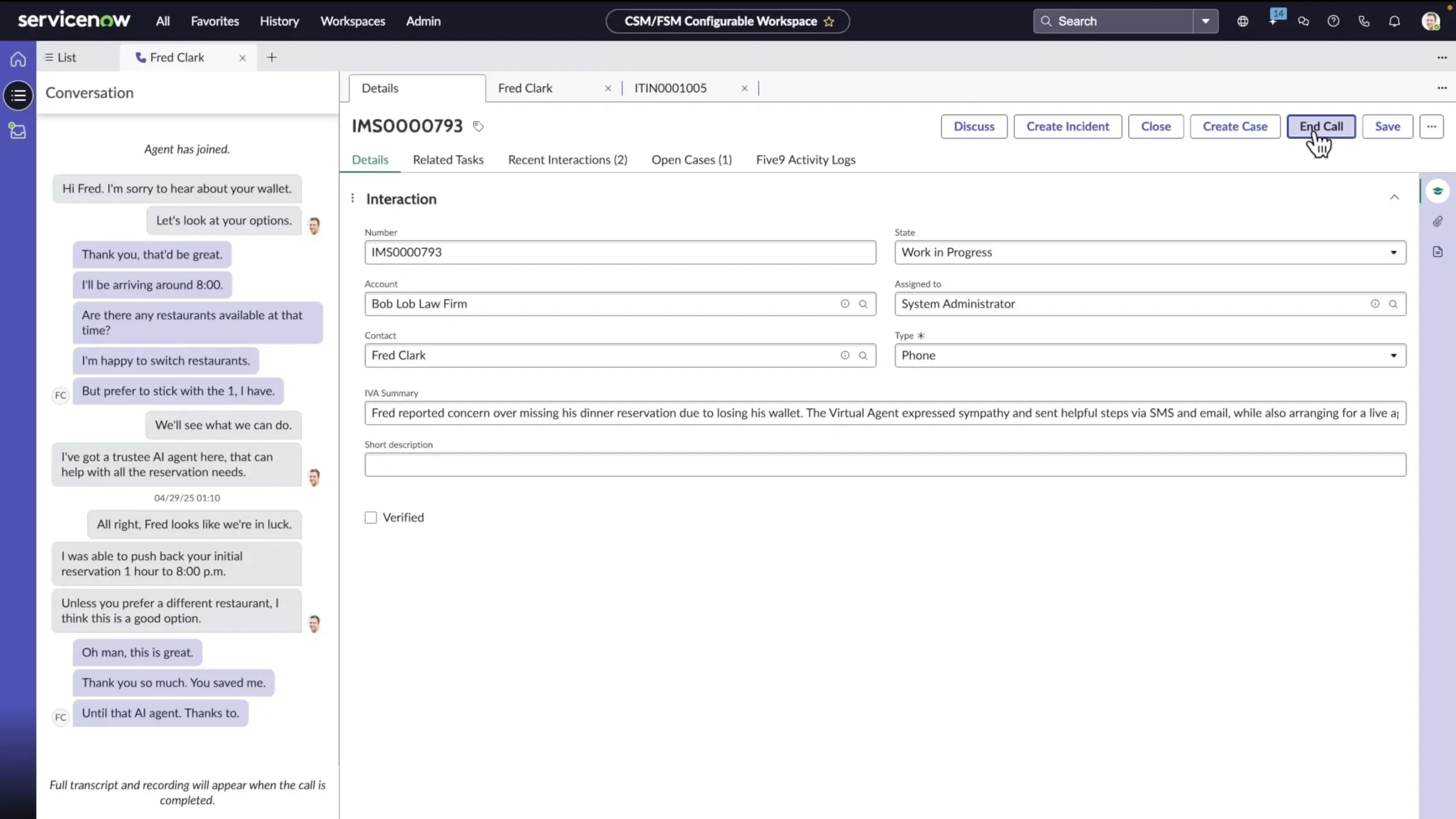Click the Create Incident button
The image size is (1456, 819).
[x=1067, y=126]
